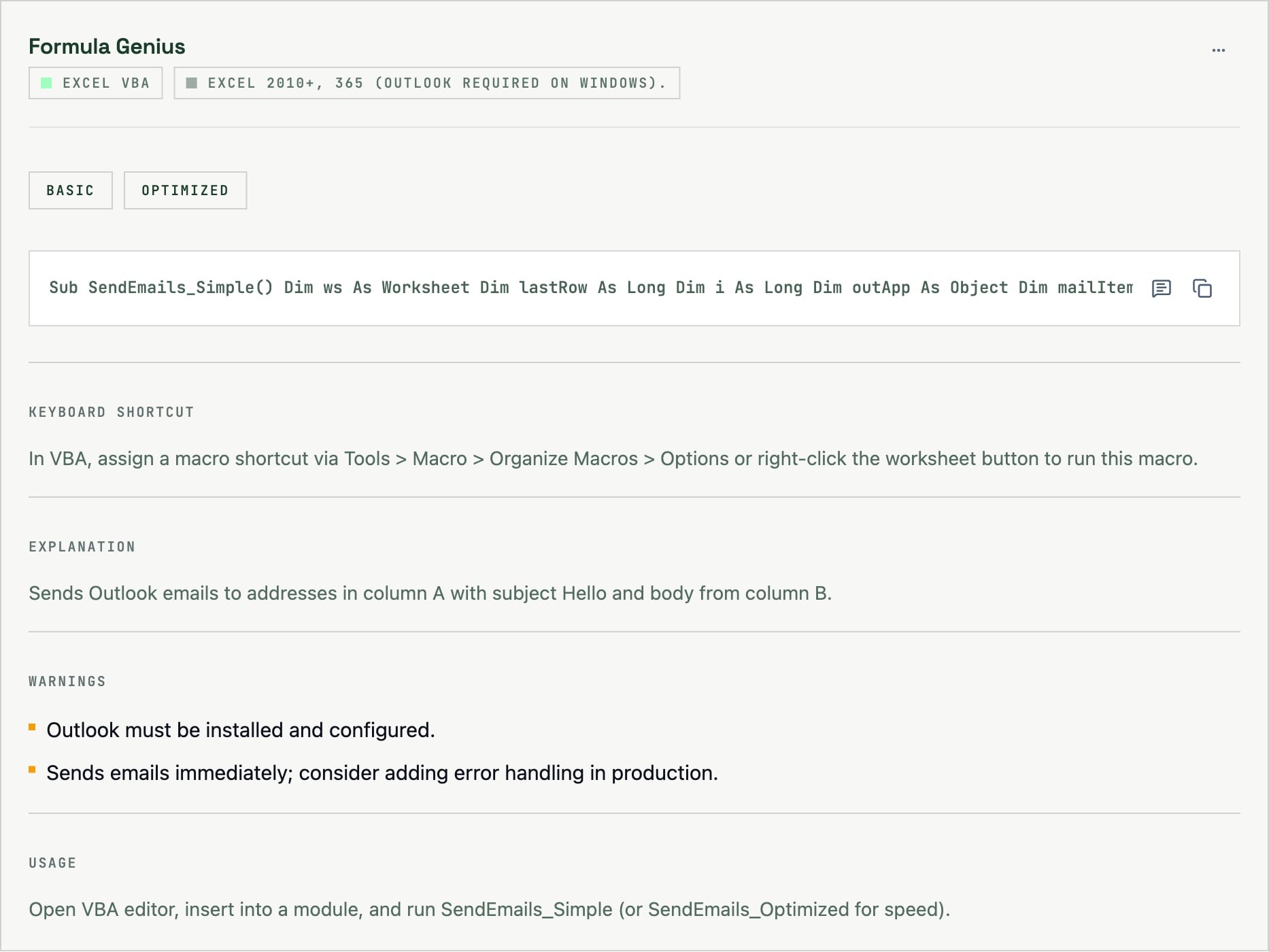Click the WARNINGS section heading
1269x952 pixels.
[x=67, y=681]
